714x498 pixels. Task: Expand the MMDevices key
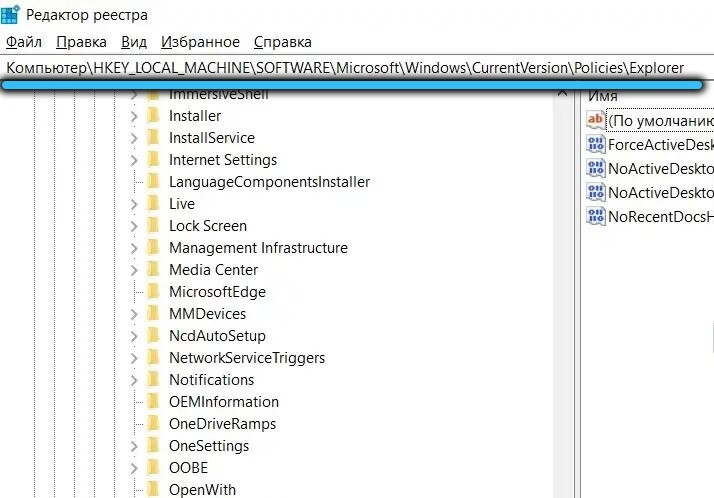pos(134,314)
